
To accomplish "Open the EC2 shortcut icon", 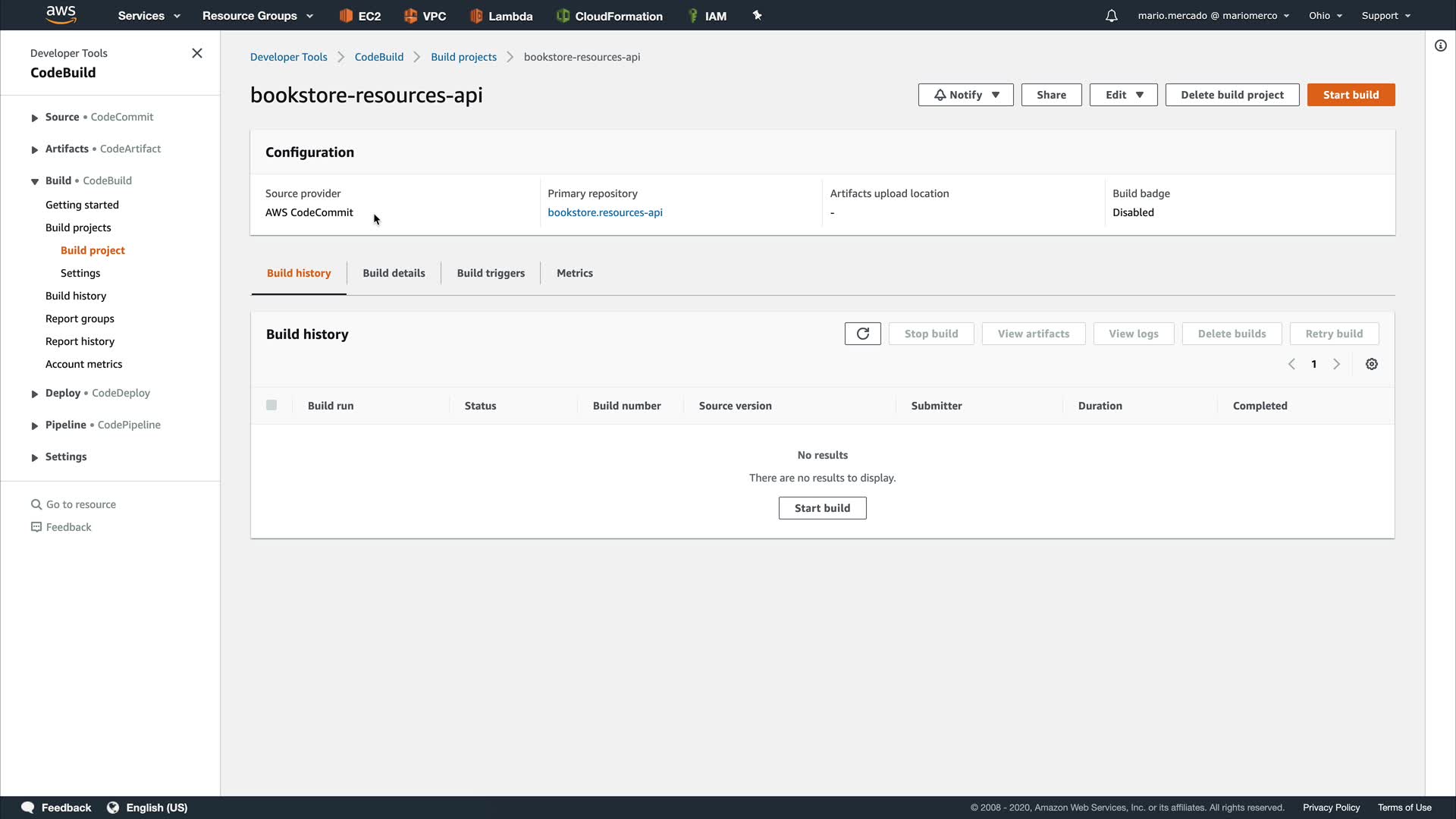I will coord(360,16).
